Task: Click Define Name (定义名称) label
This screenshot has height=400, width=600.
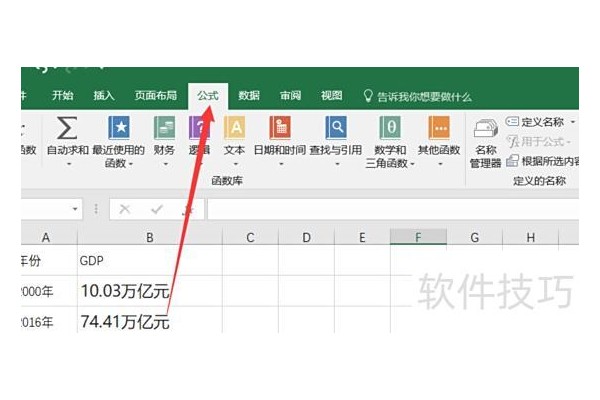Action: pyautogui.click(x=543, y=122)
